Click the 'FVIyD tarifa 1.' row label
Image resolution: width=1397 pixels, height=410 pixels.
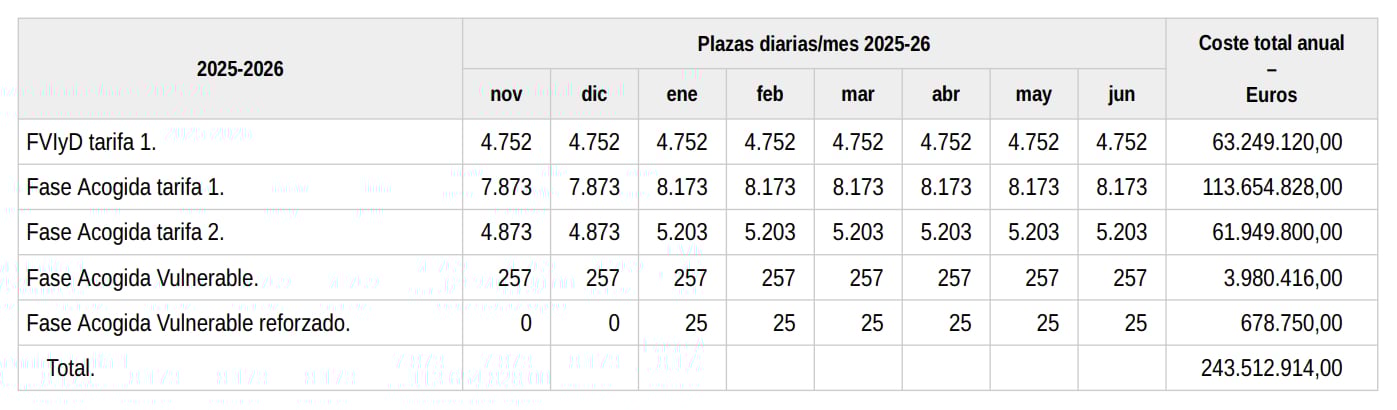92,142
